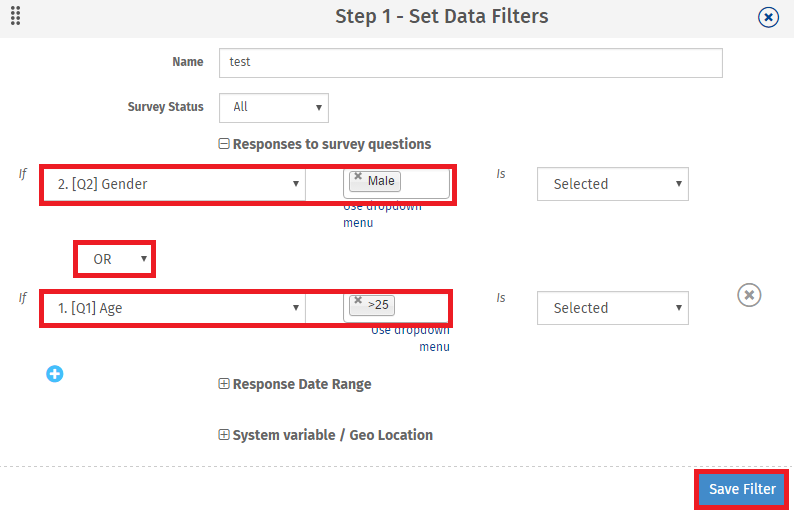Close the Set Data Filters dialog

tap(768, 17)
